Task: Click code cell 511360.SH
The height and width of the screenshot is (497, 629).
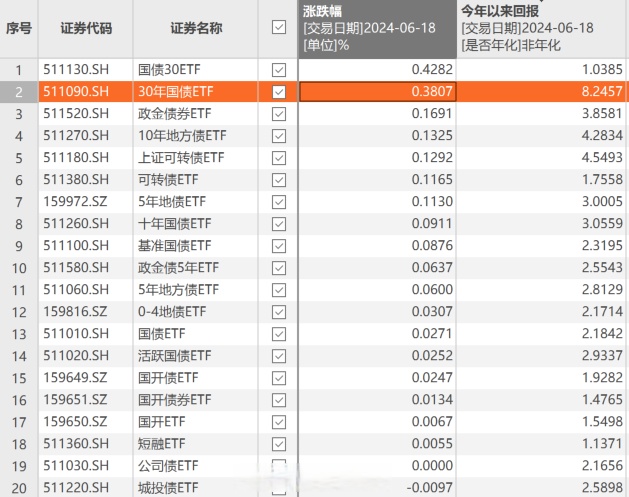Action: point(85,444)
